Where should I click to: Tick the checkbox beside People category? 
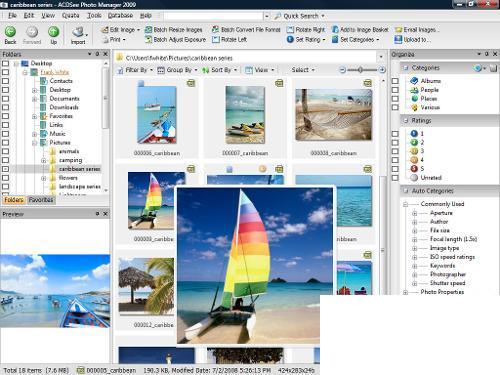click(395, 90)
